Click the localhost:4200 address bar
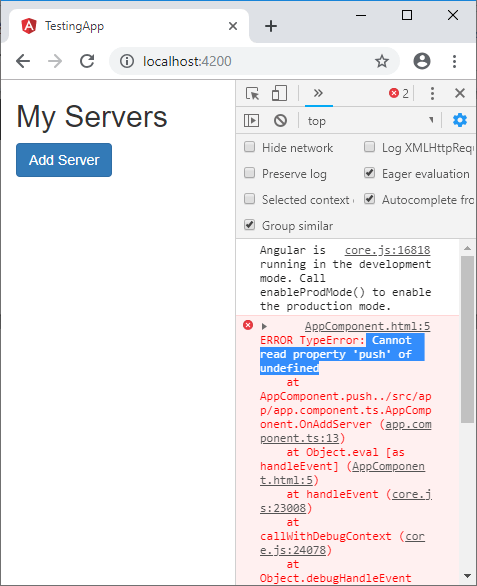The image size is (477, 586). pyautogui.click(x=254, y=61)
